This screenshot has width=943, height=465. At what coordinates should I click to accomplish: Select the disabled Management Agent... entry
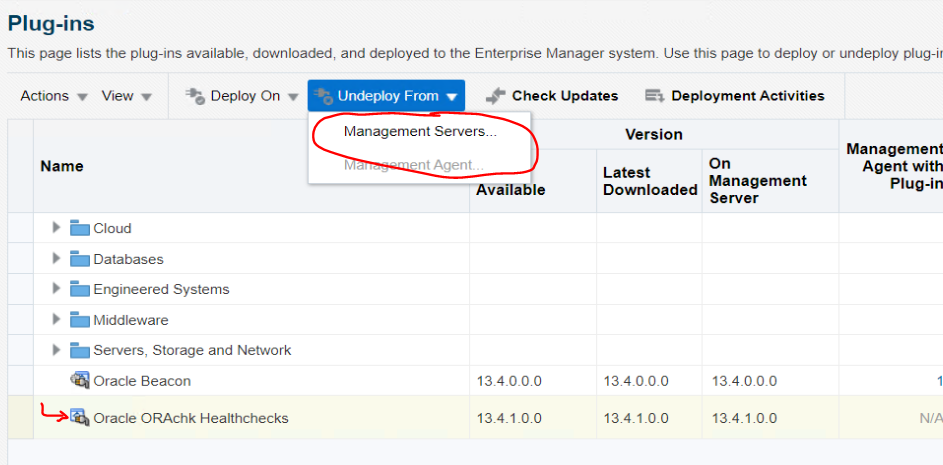pyautogui.click(x=414, y=165)
